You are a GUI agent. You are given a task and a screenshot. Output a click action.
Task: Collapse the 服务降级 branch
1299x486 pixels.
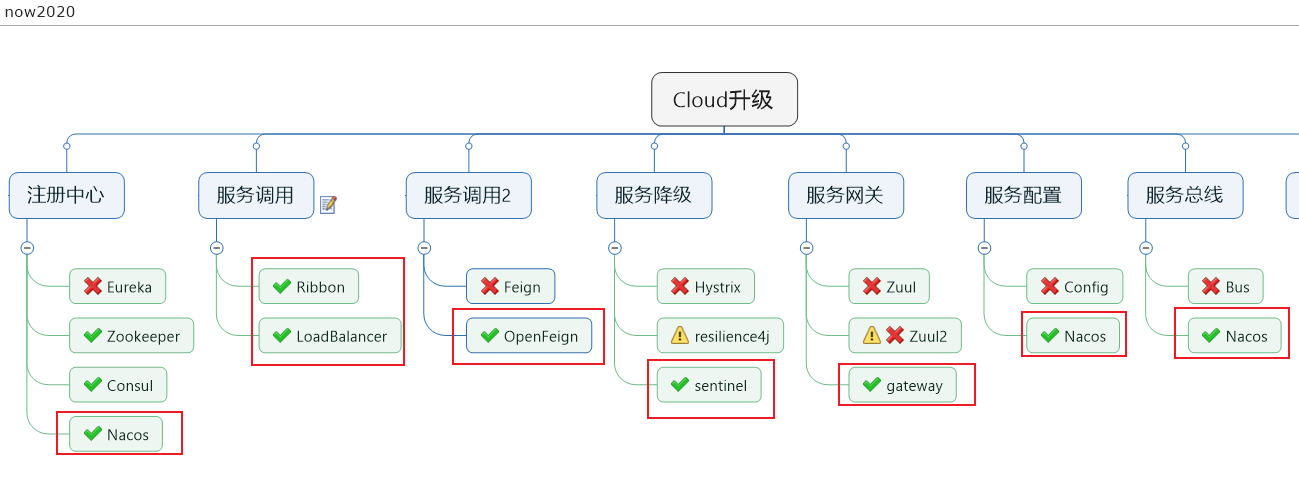click(614, 248)
